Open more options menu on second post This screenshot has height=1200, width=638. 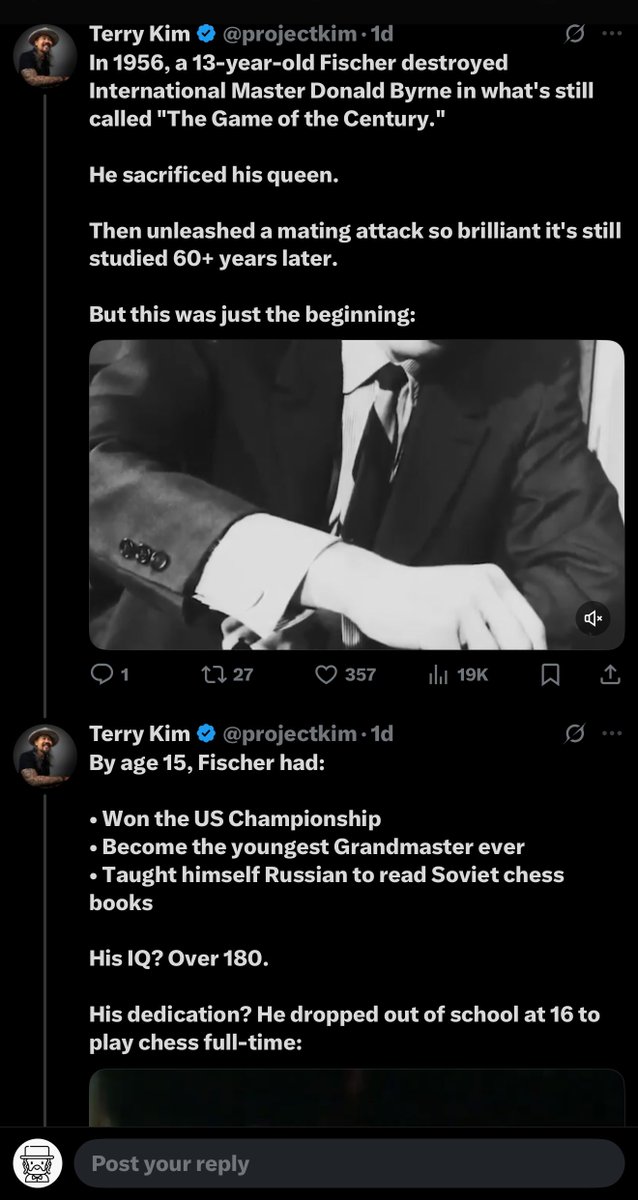tap(611, 734)
